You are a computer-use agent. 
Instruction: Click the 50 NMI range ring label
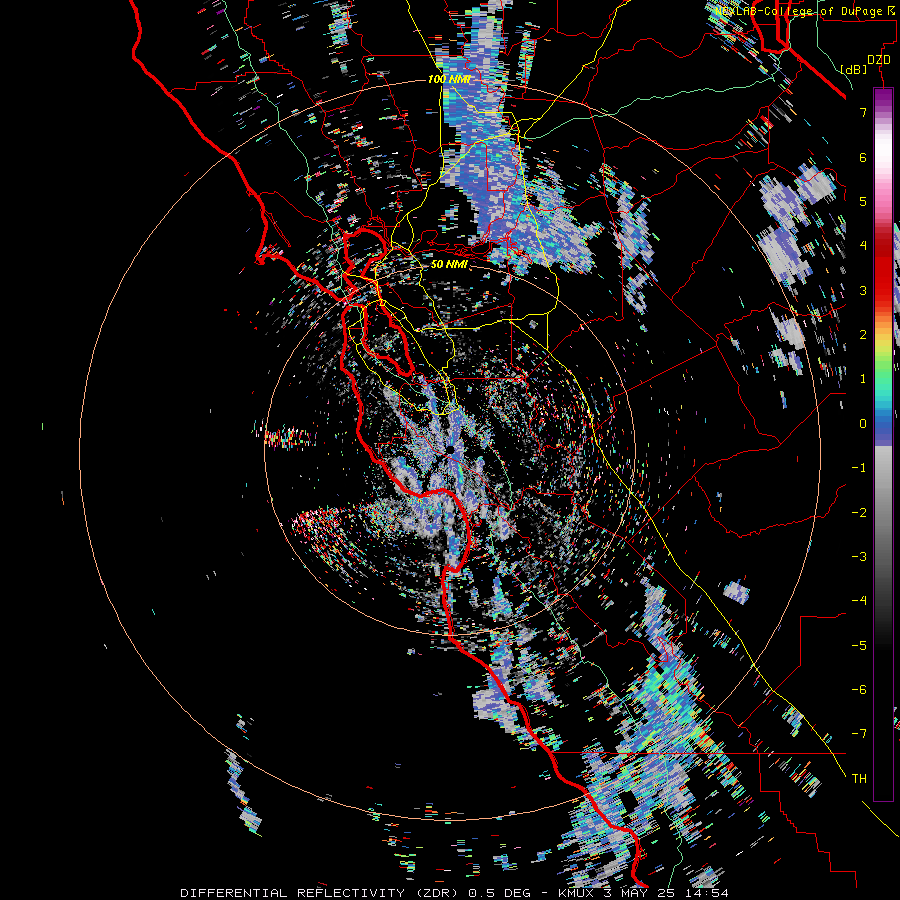(x=449, y=264)
